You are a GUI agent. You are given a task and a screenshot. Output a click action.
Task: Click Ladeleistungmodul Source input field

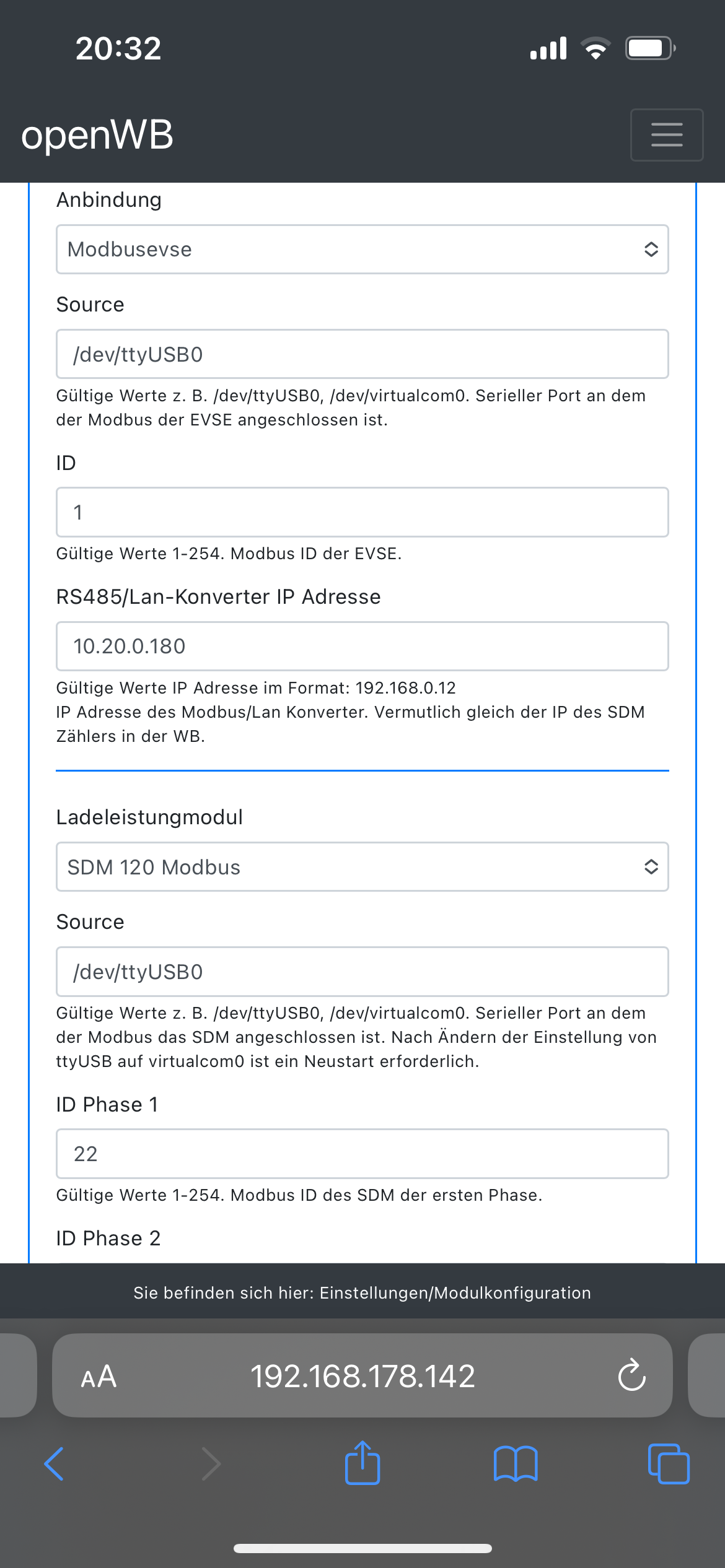(x=362, y=972)
